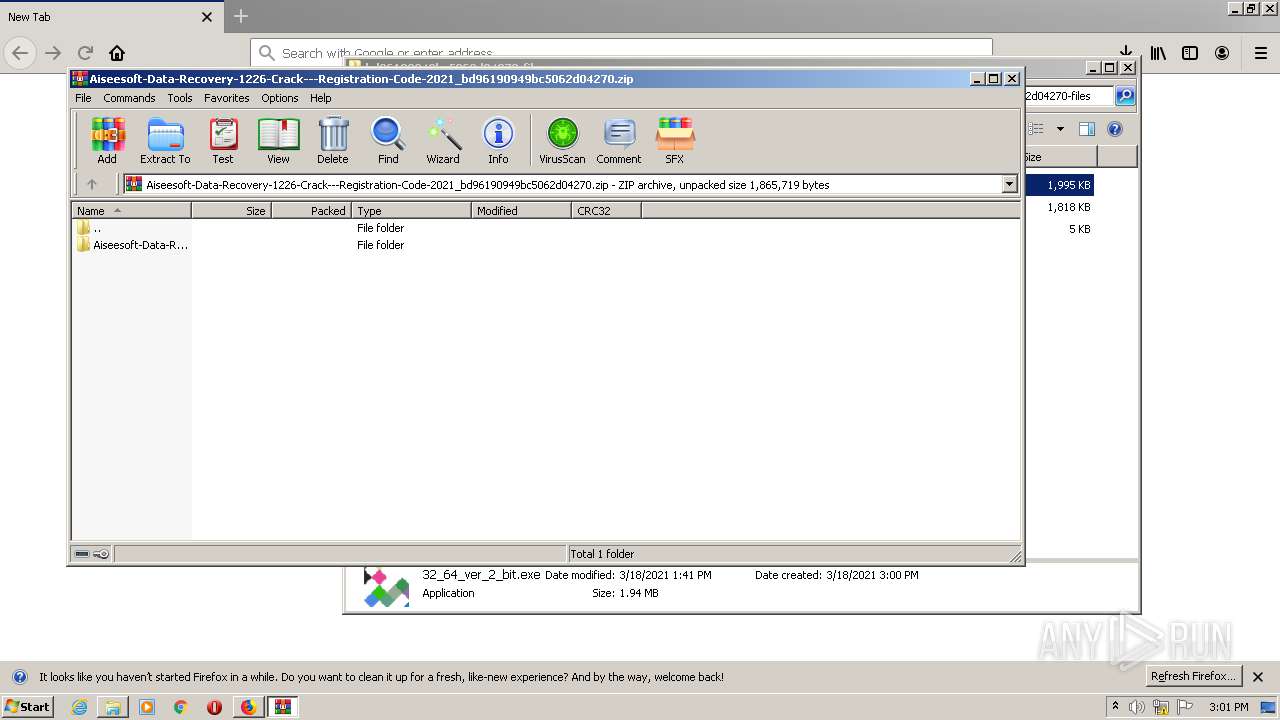Screen dimensions: 1280x720
Task: Go up one level in WinRAR
Action: click(x=92, y=184)
